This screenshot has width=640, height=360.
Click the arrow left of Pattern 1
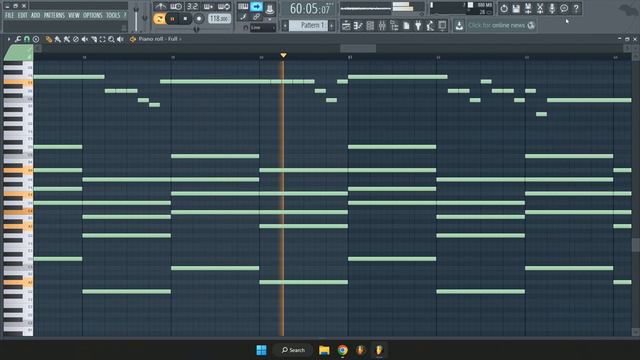point(285,26)
